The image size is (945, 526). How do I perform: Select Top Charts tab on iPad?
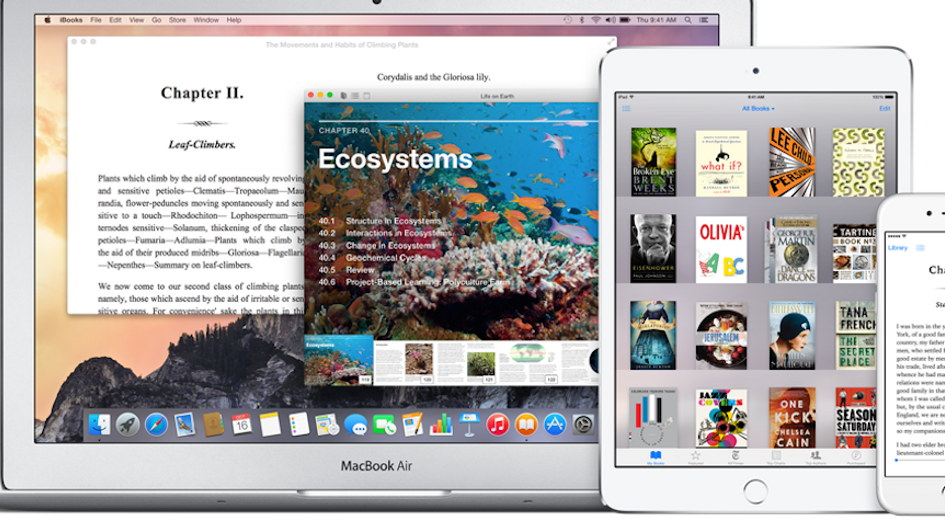click(x=776, y=457)
